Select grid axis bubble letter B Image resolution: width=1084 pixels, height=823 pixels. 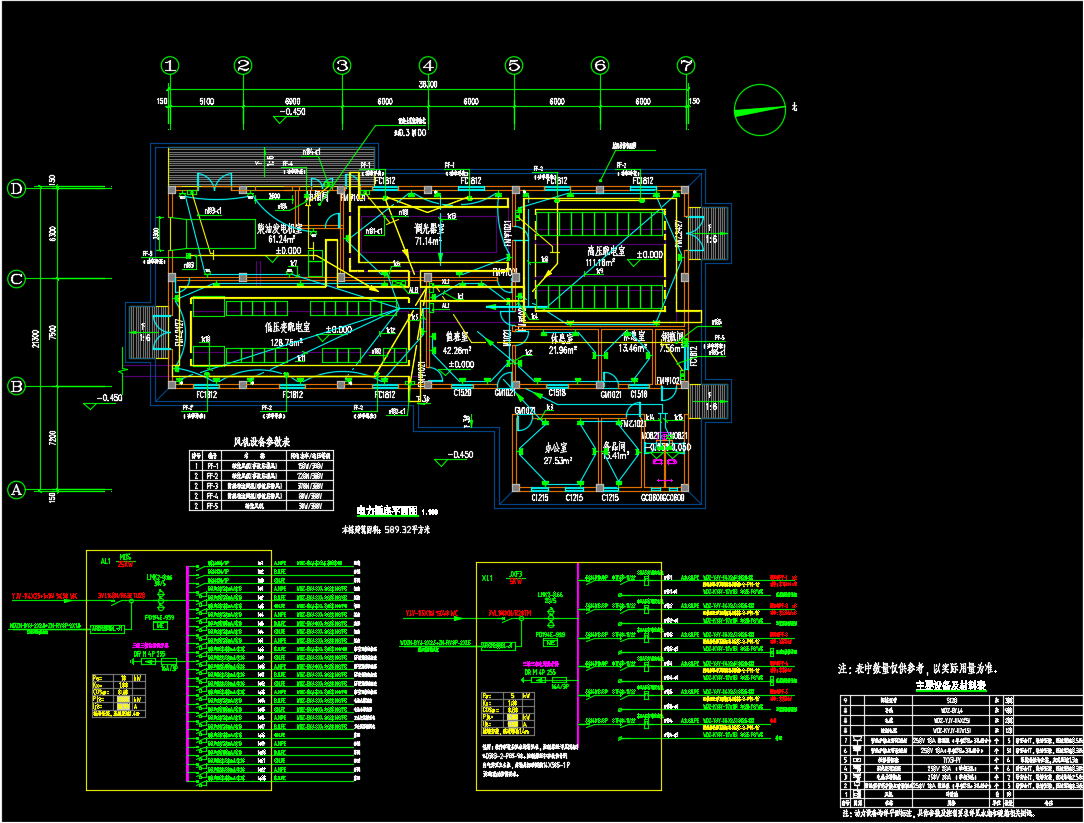16,386
